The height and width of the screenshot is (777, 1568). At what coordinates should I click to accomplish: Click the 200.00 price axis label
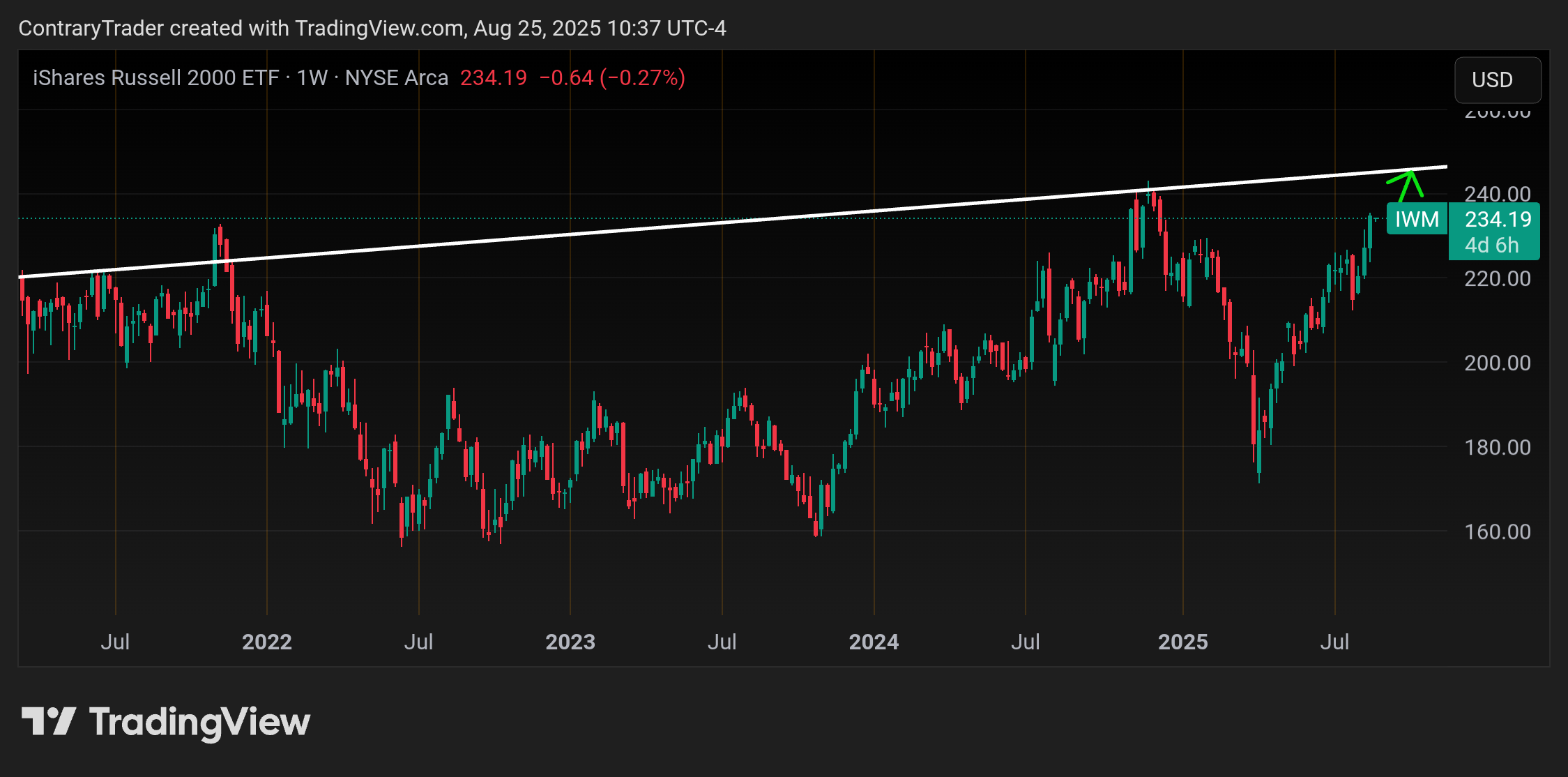click(x=1497, y=363)
